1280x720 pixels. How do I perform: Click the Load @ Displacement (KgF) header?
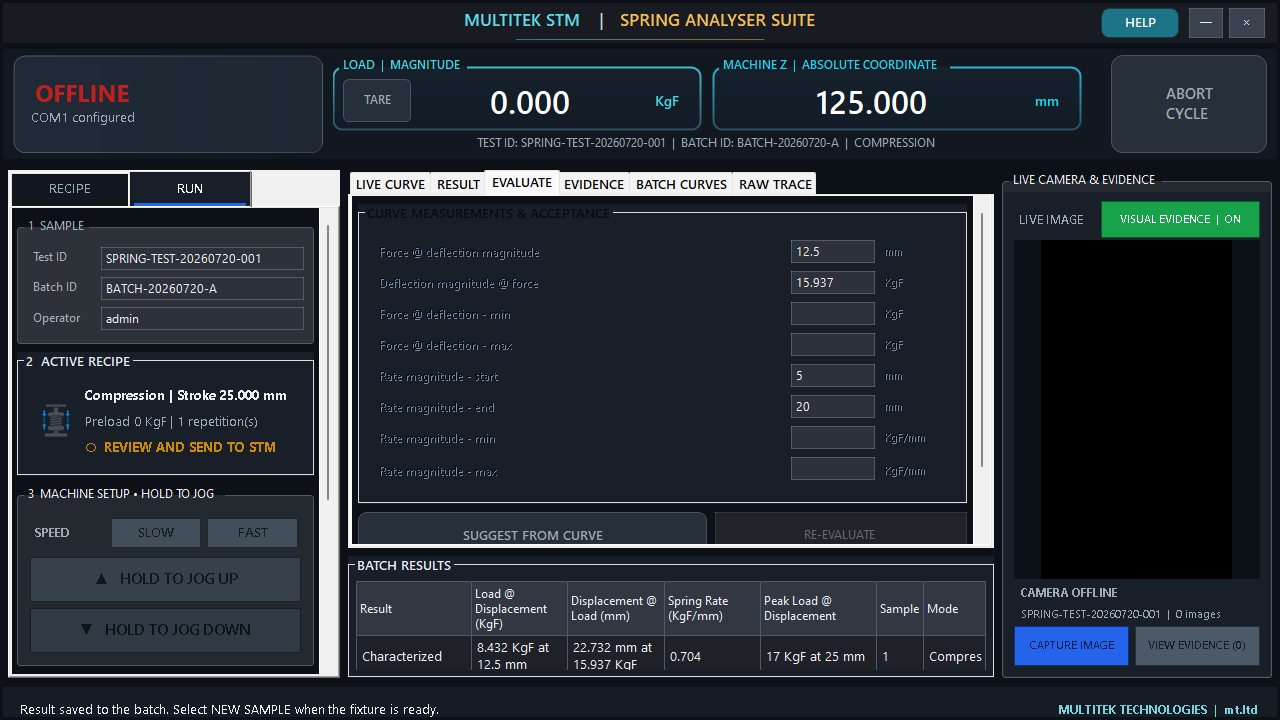pyautogui.click(x=518, y=609)
